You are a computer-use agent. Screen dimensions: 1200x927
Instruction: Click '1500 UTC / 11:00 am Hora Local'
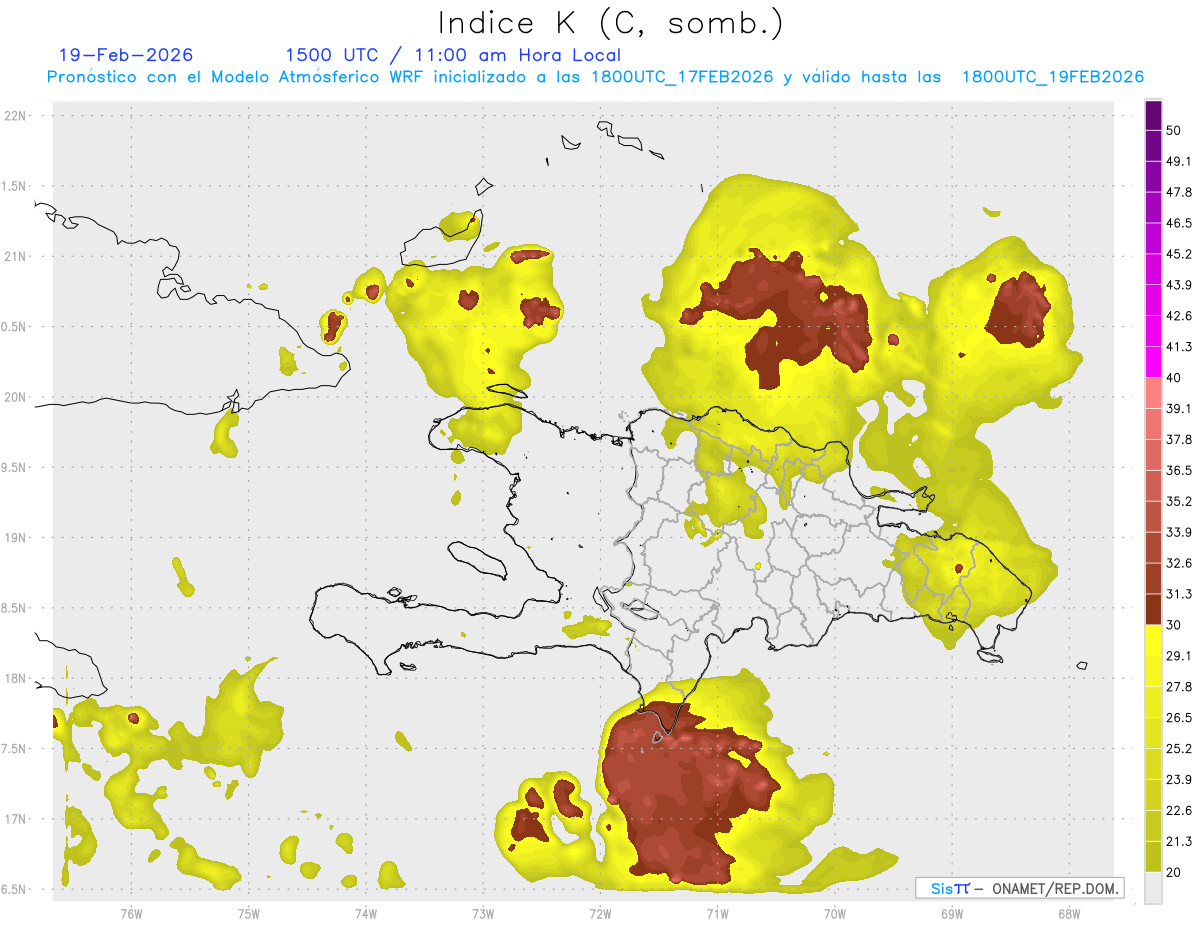[x=453, y=55]
